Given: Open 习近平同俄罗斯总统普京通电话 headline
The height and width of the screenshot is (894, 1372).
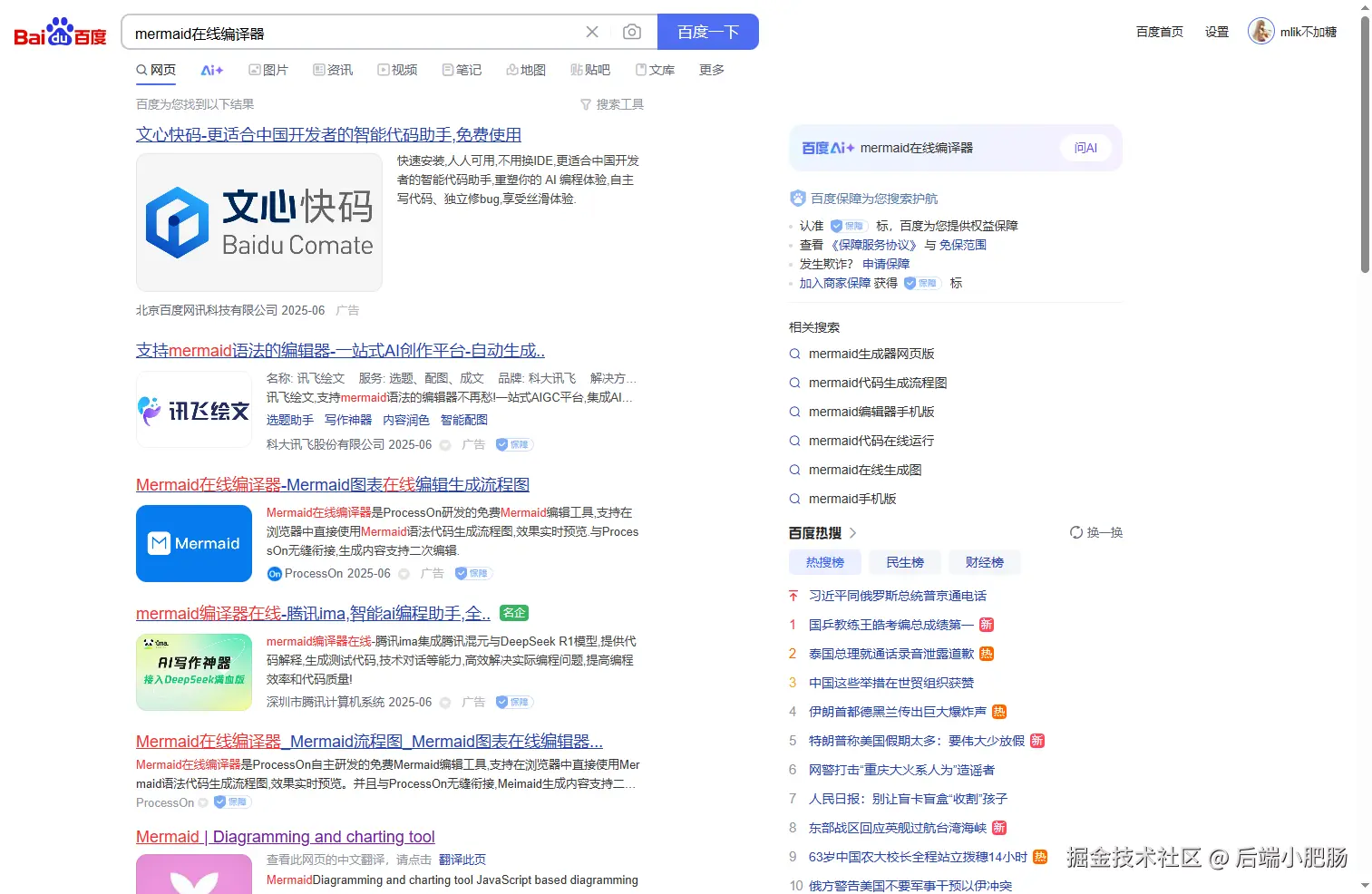Looking at the screenshot, I should [x=898, y=596].
